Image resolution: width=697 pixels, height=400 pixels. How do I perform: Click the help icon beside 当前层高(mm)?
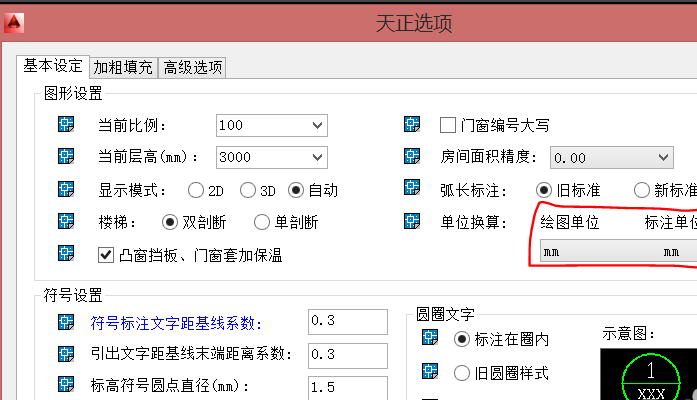(x=66, y=156)
